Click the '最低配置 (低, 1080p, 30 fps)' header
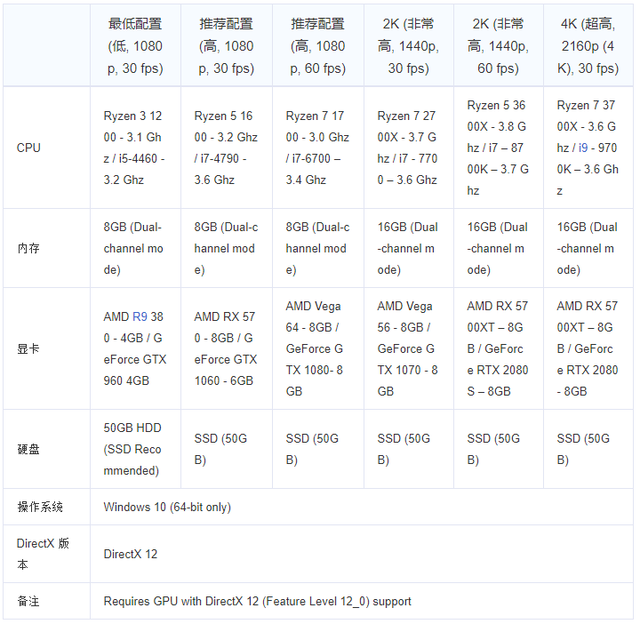 click(136, 46)
